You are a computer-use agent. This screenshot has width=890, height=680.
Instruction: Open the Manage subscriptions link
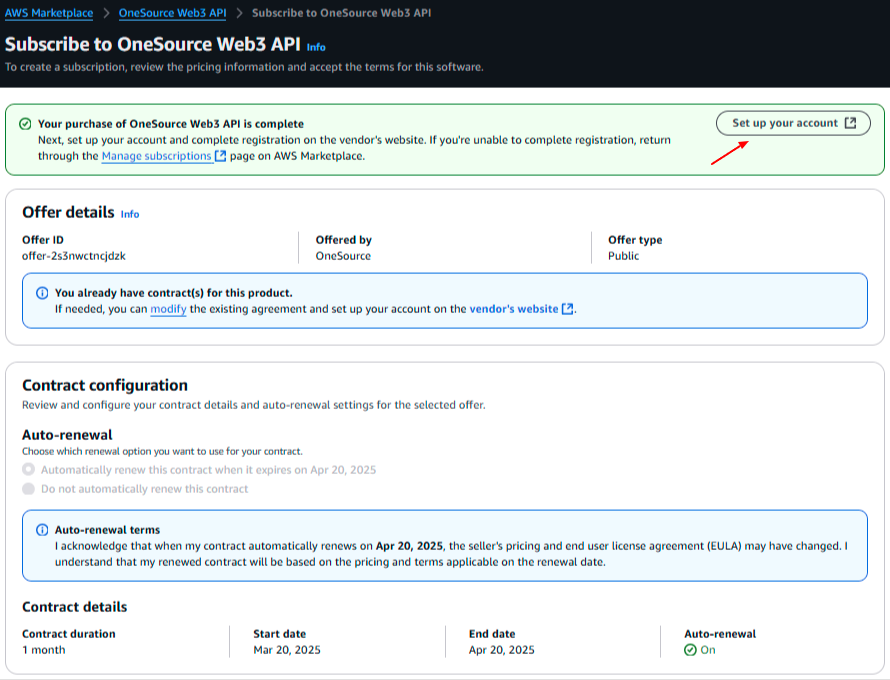pos(157,156)
